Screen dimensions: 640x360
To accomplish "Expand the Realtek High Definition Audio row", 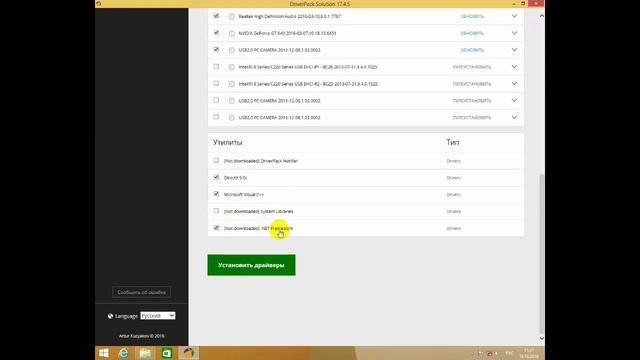I will (514, 16).
